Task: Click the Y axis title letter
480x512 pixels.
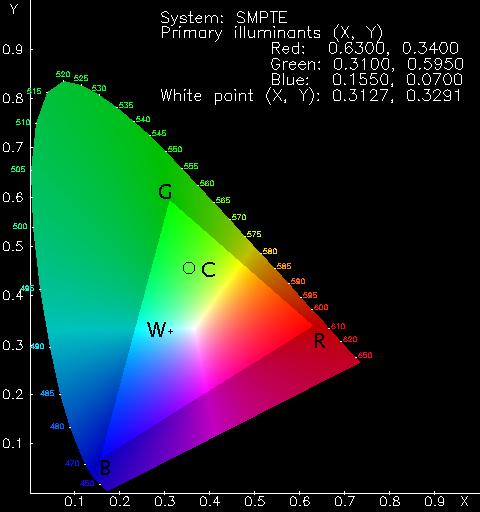Action: coord(14,9)
